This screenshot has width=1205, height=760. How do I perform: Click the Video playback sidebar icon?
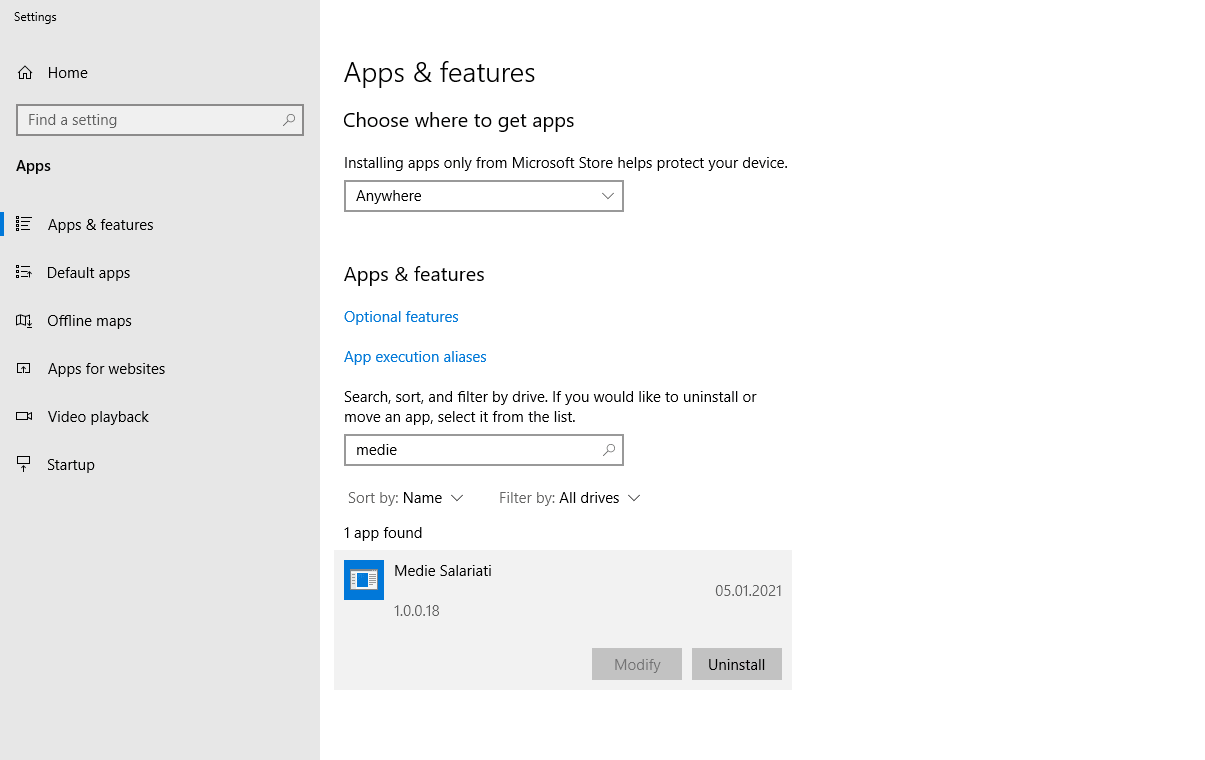[x=24, y=416]
